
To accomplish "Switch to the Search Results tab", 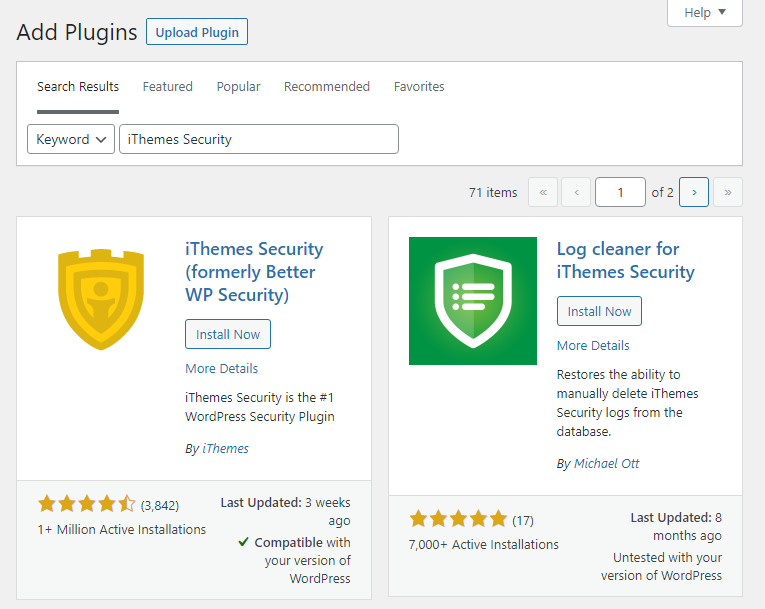I will pos(78,87).
